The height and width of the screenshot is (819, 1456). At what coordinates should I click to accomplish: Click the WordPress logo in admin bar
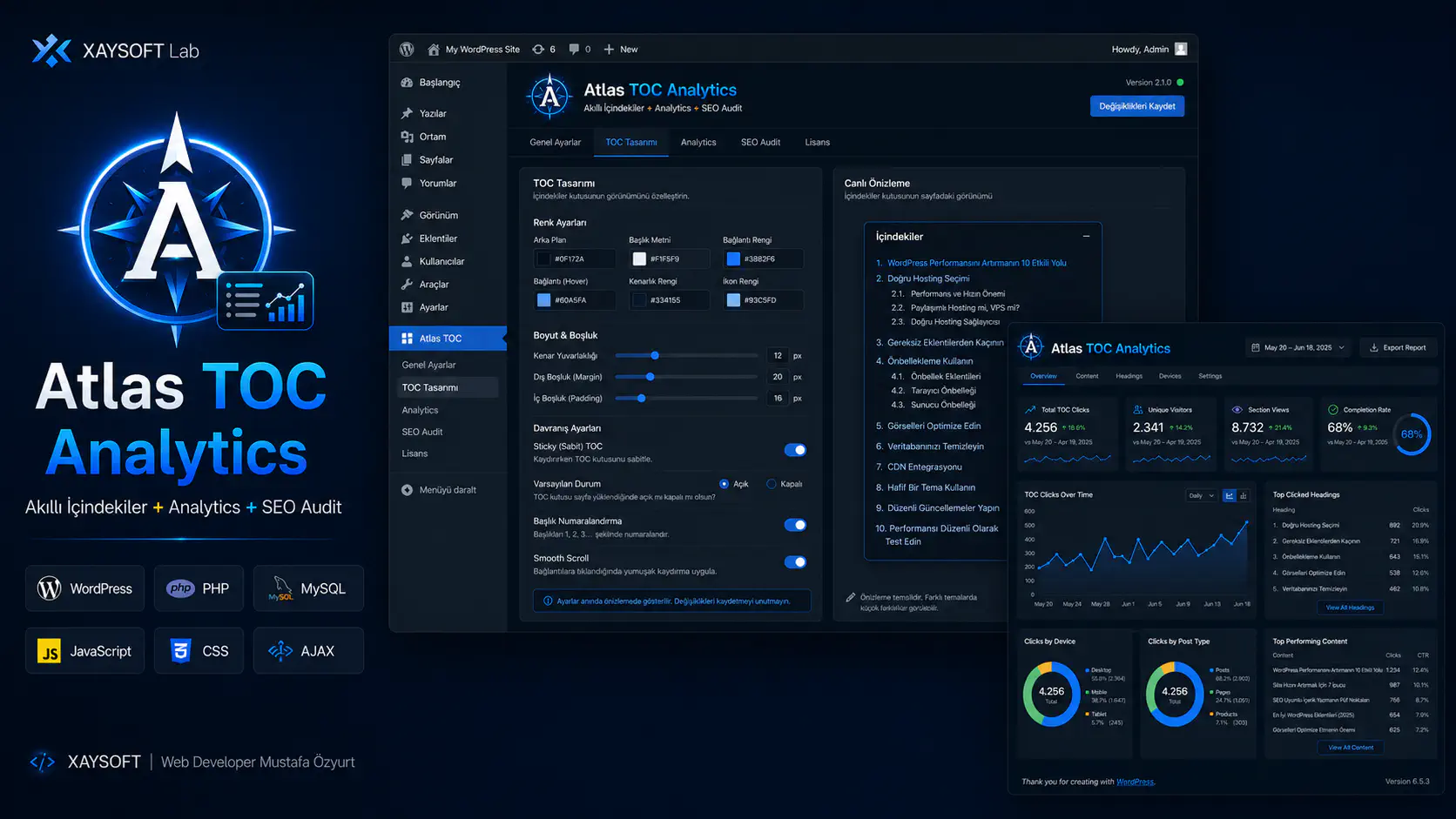pyautogui.click(x=407, y=50)
